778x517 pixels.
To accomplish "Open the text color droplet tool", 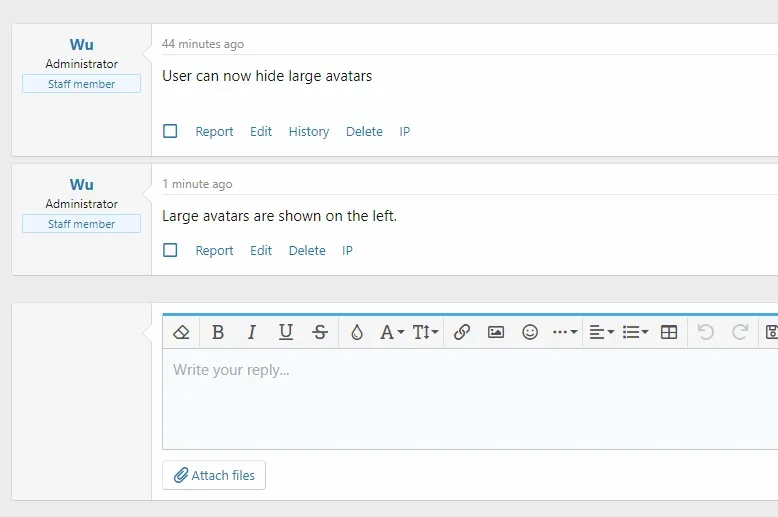I will 357,332.
